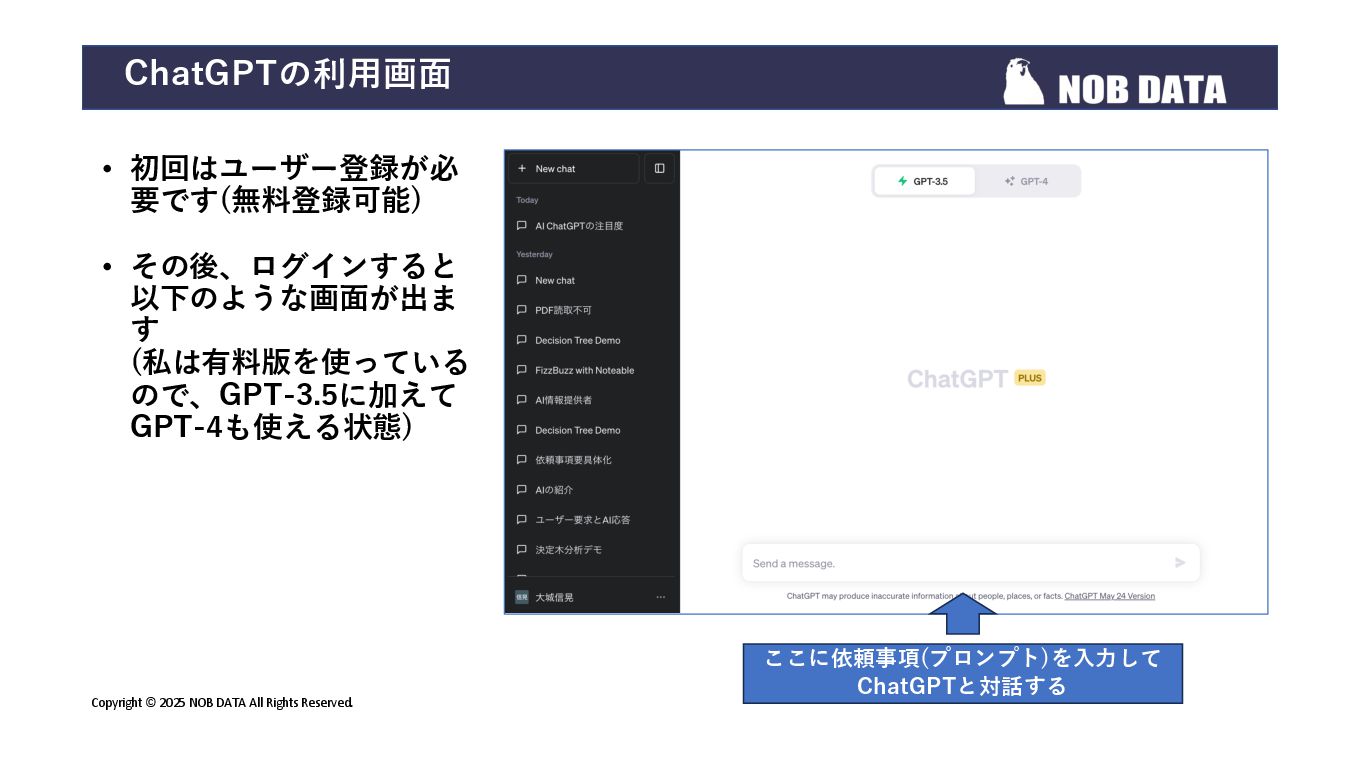Open the 大城信晃 user account entry
Viewport: 1361px width, 765px height.
point(592,597)
